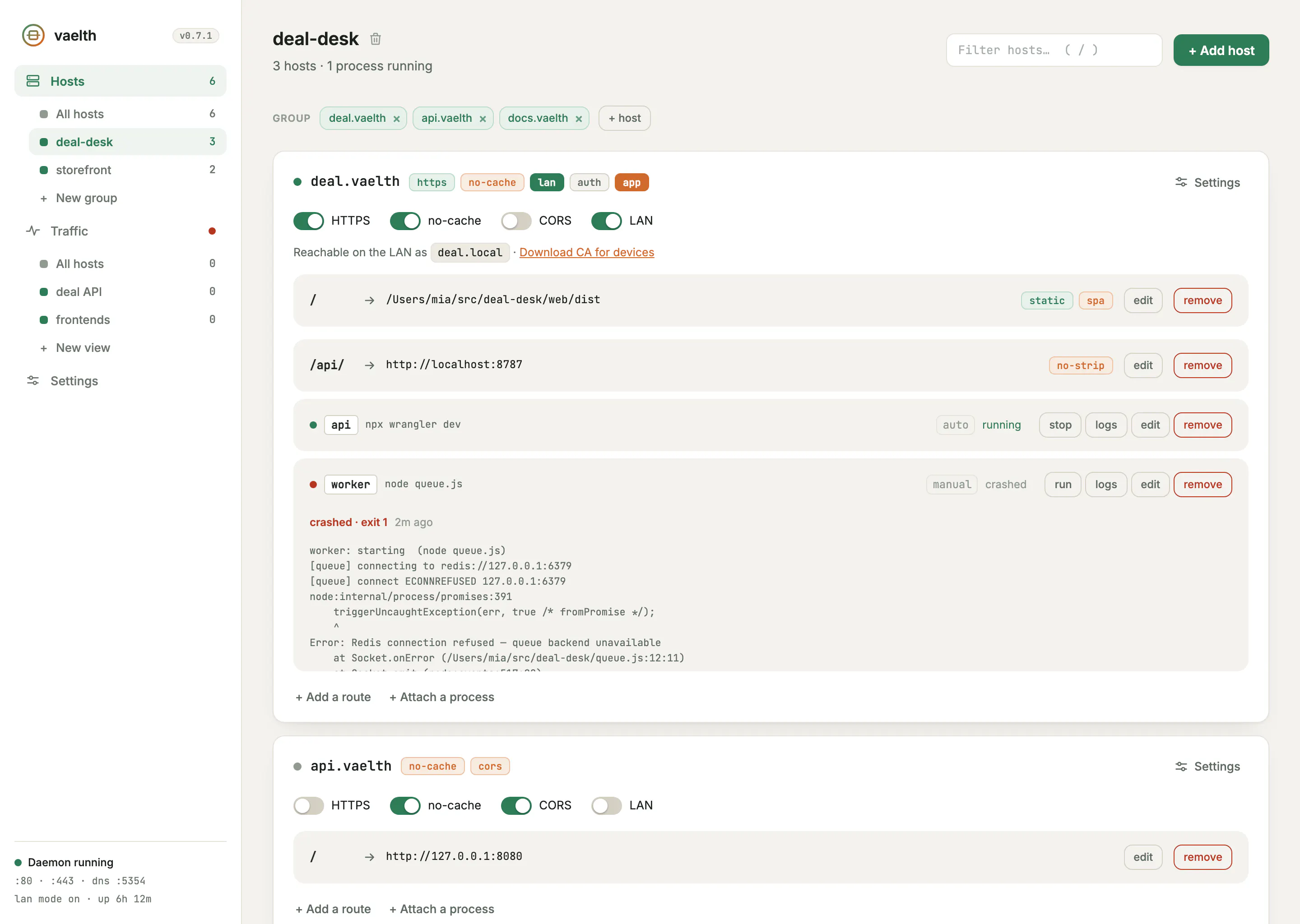
Task: Click the deal.local LAN hostname chip
Action: [x=469, y=253]
